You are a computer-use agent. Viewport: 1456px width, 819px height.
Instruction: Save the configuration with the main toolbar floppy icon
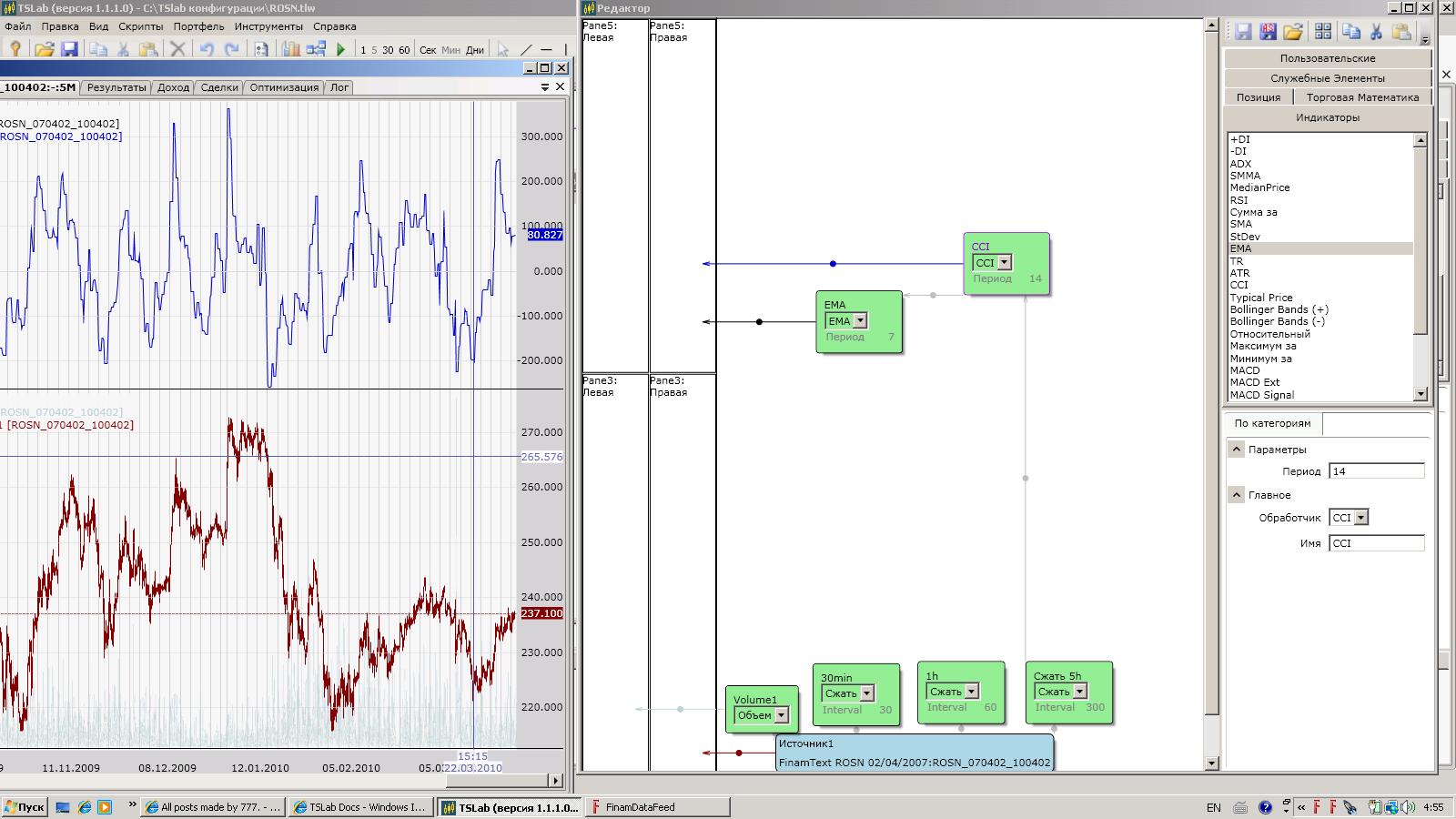tap(69, 49)
